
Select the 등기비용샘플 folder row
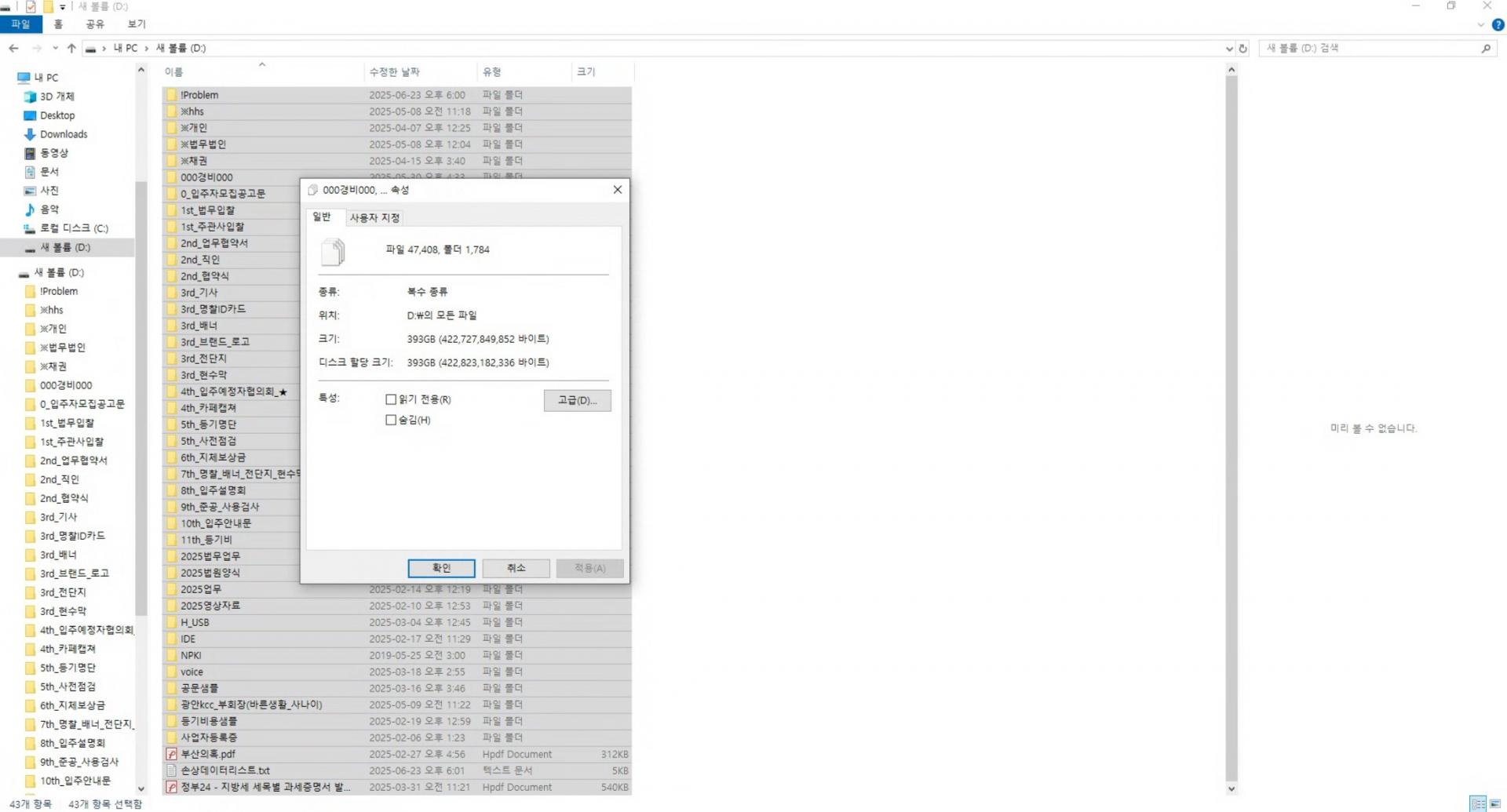(397, 721)
